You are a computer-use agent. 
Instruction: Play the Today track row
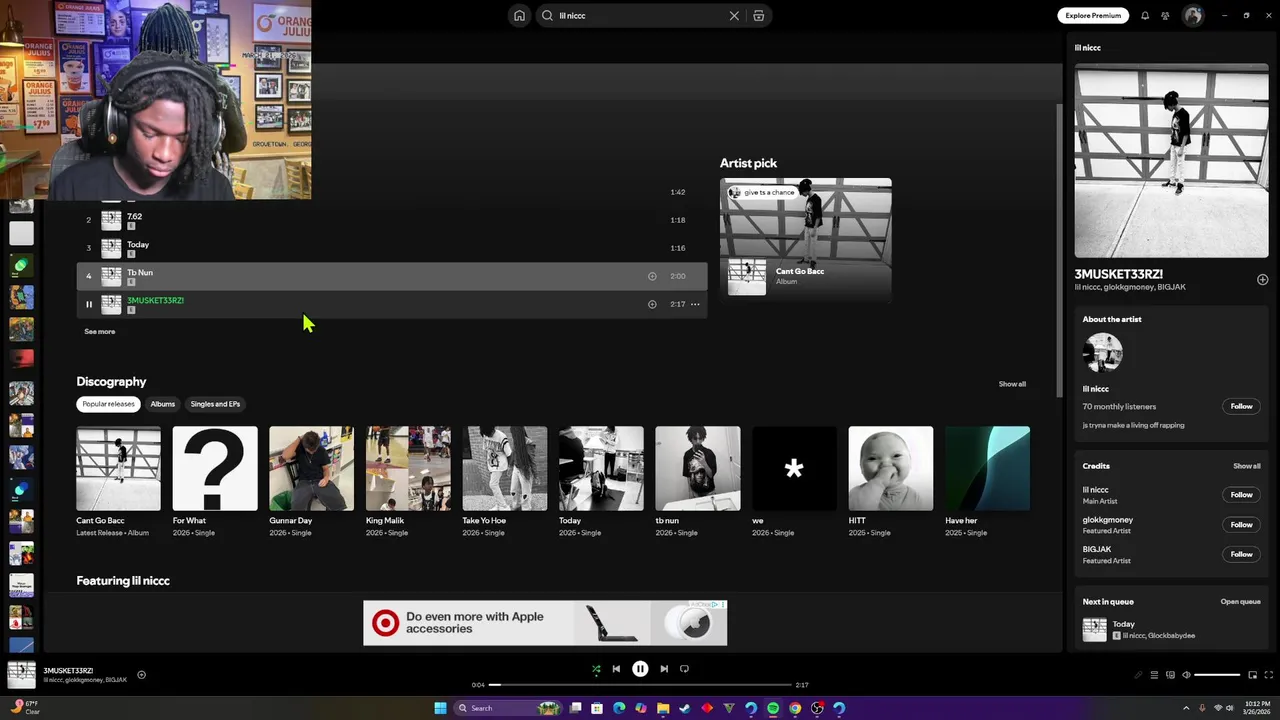(392, 248)
